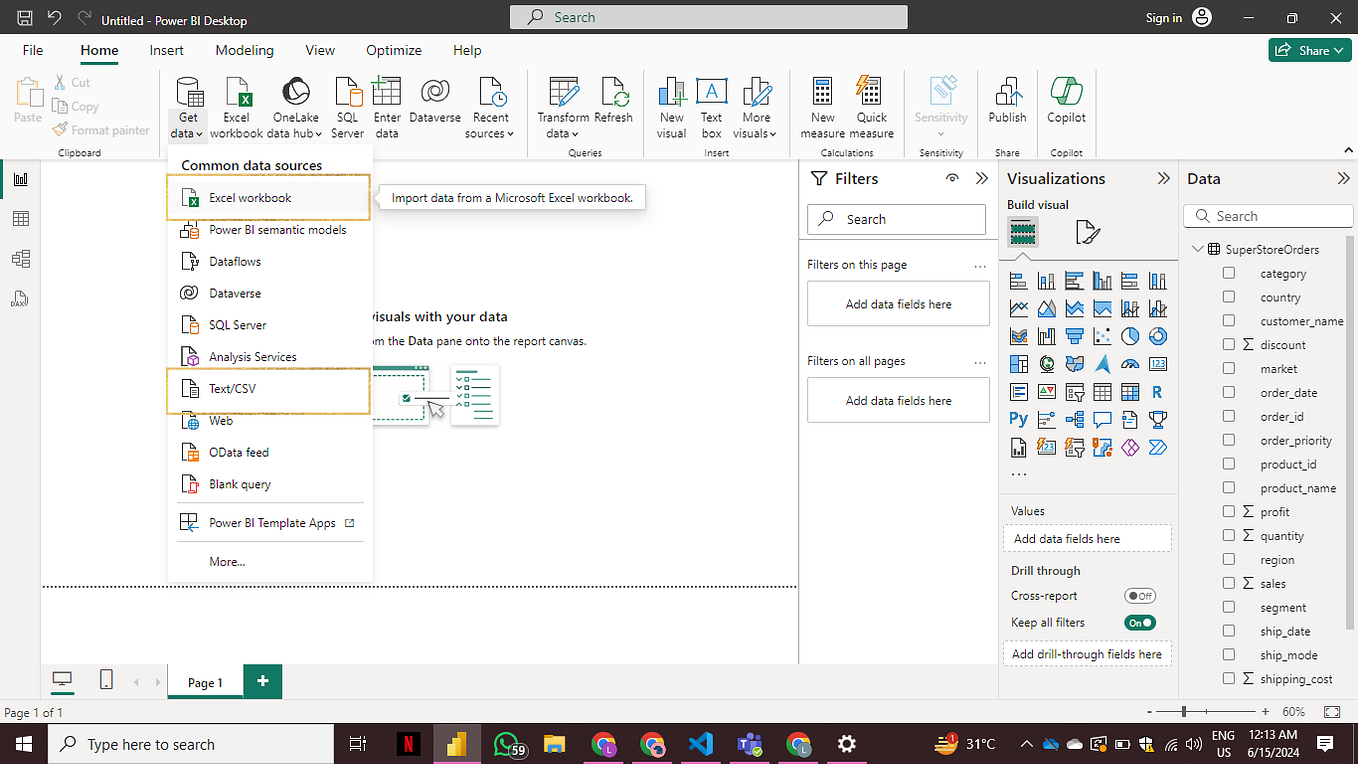The height and width of the screenshot is (764, 1358).
Task: Click the Refresh button in the ribbon
Action: click(x=613, y=104)
